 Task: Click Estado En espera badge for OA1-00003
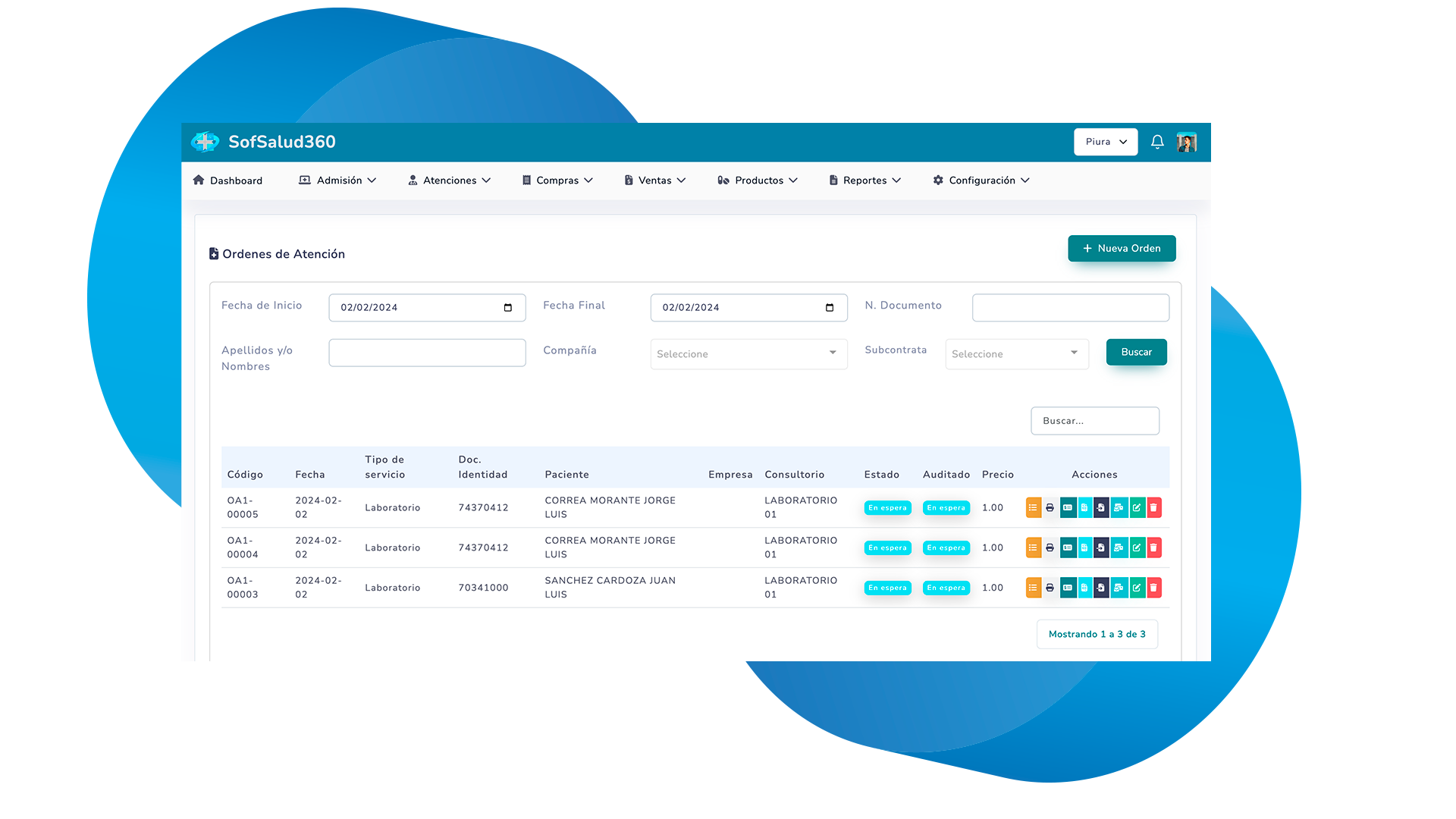887,588
